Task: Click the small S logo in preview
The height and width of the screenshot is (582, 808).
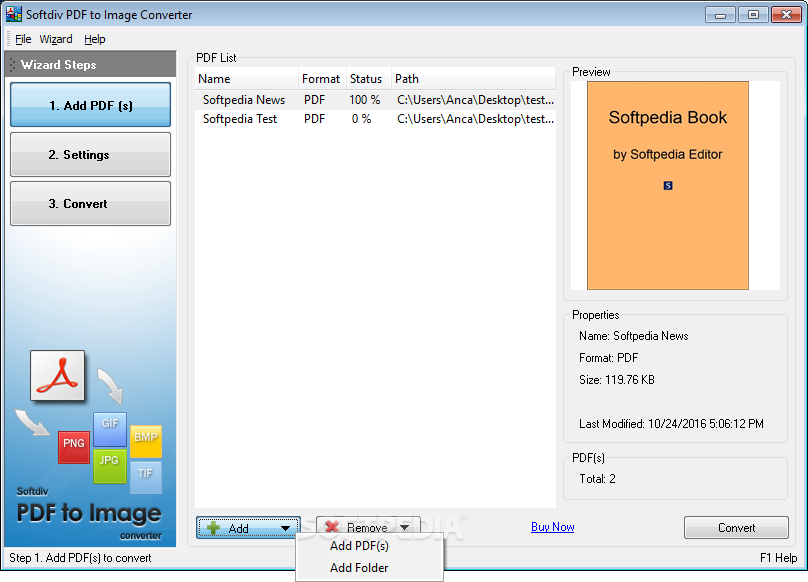Action: coord(668,186)
